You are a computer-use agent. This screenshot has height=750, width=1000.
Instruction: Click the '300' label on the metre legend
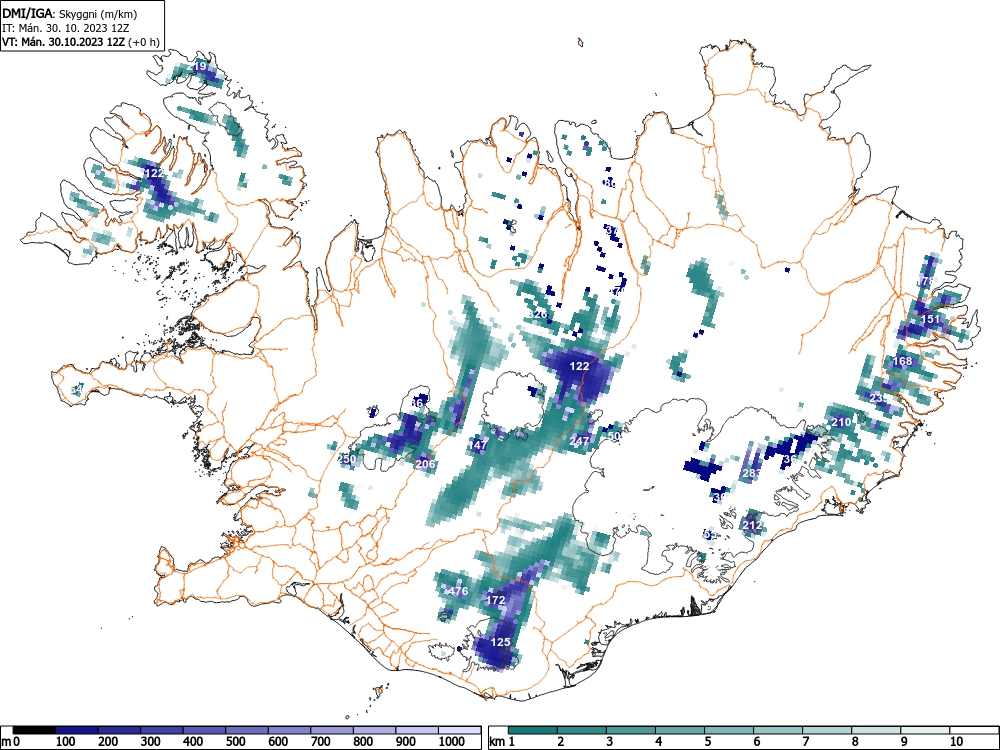(151, 742)
